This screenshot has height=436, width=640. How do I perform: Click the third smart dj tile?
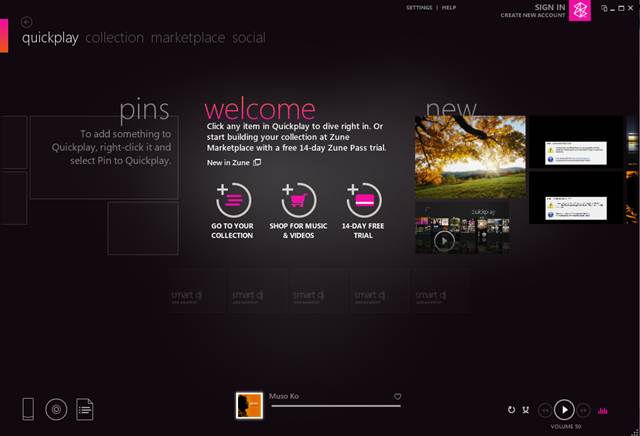click(319, 291)
